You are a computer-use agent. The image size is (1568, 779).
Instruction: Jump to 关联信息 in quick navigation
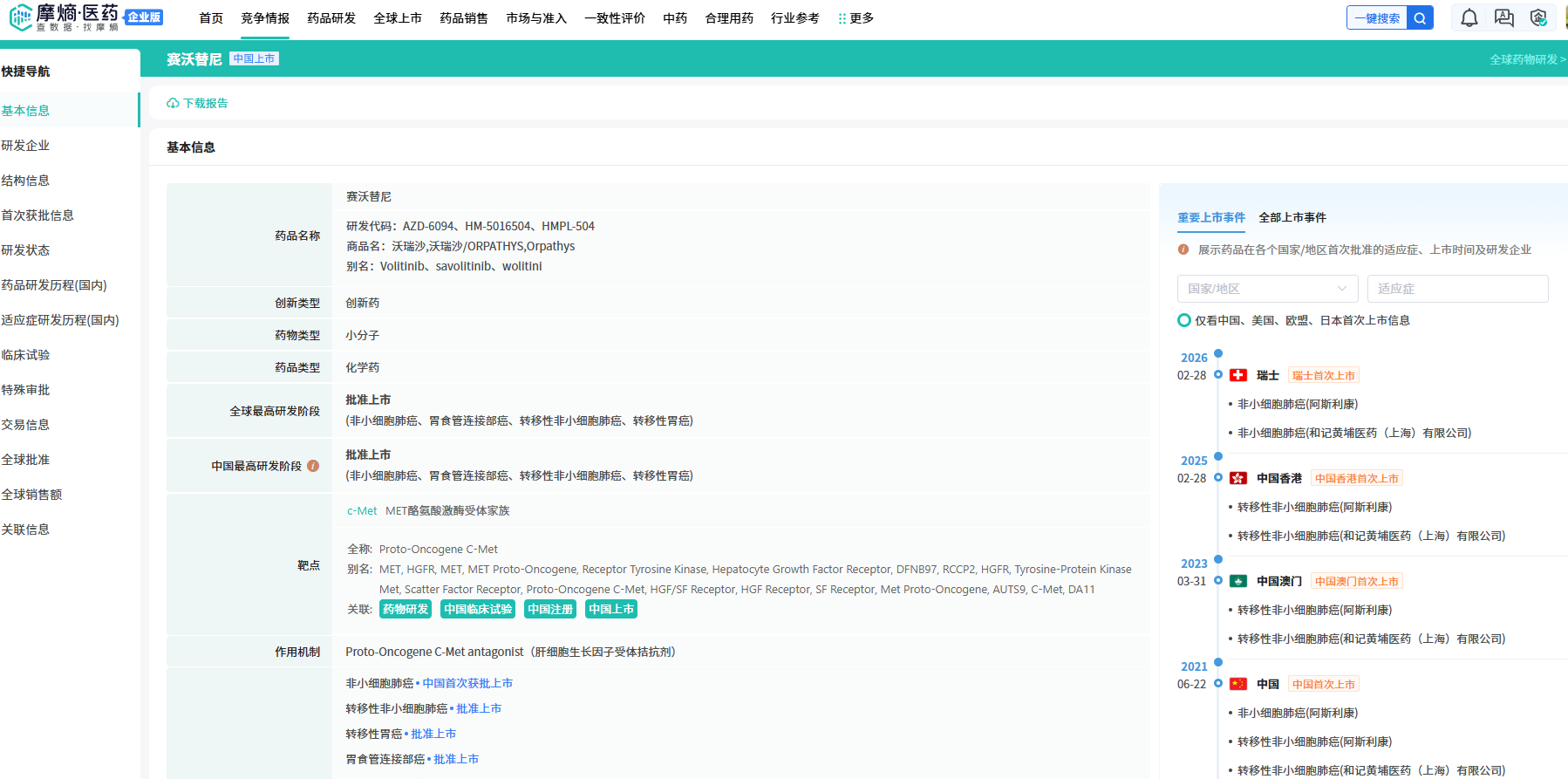pyautogui.click(x=25, y=530)
